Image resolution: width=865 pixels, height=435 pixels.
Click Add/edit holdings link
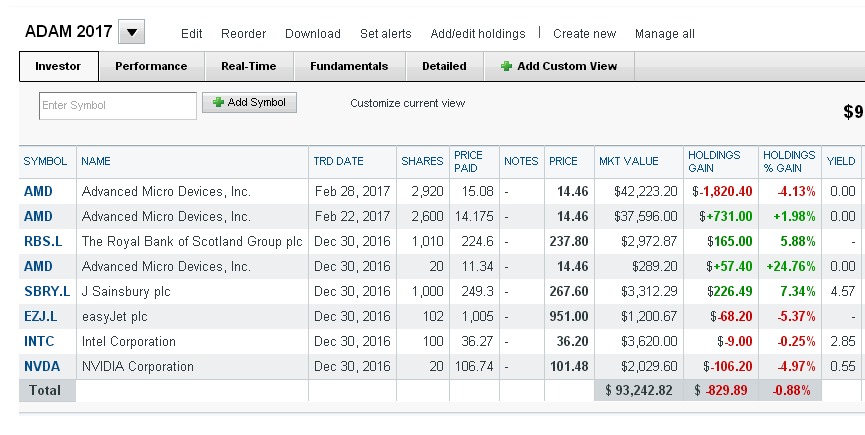tap(478, 34)
